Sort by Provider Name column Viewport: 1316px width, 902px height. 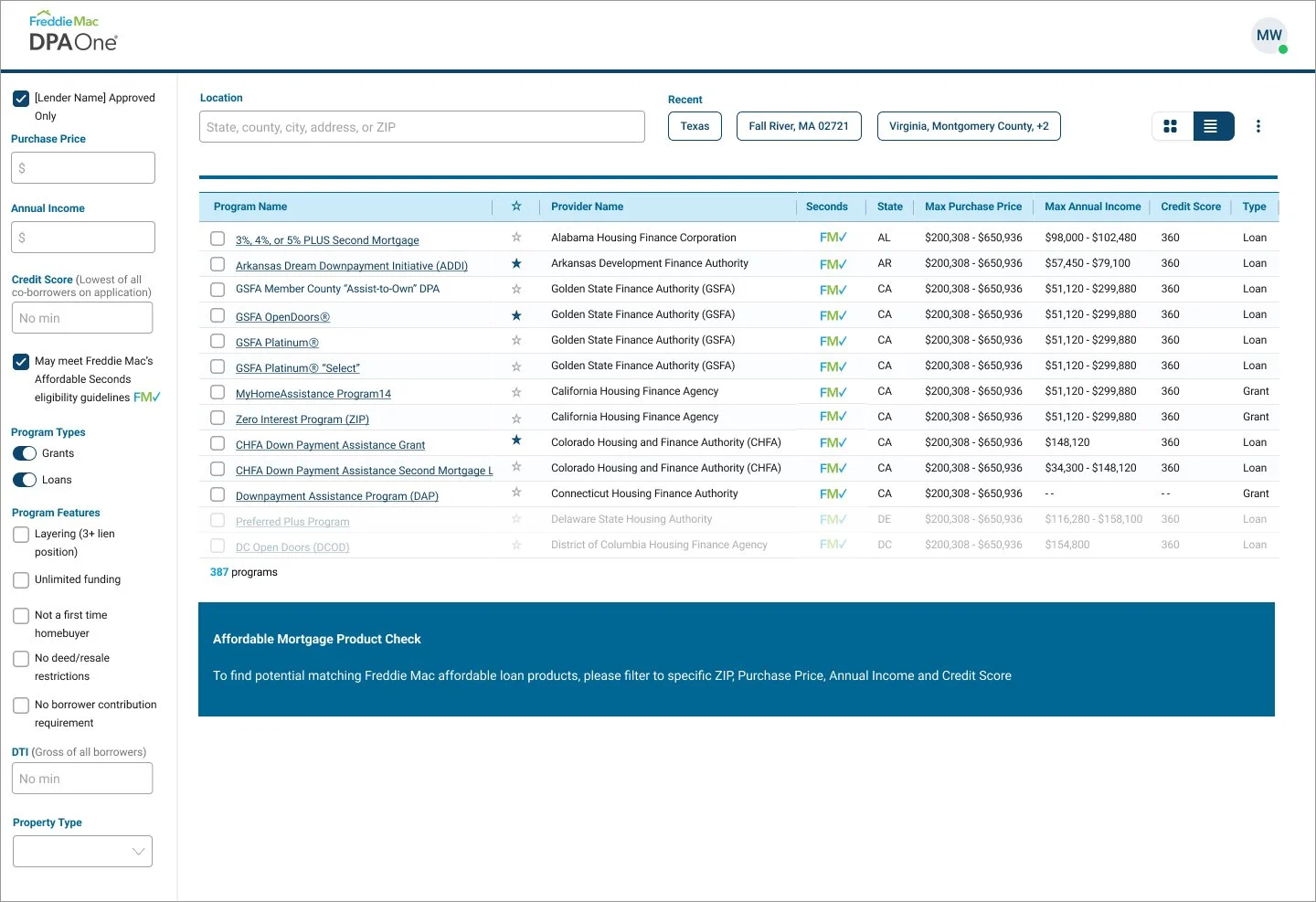point(587,207)
